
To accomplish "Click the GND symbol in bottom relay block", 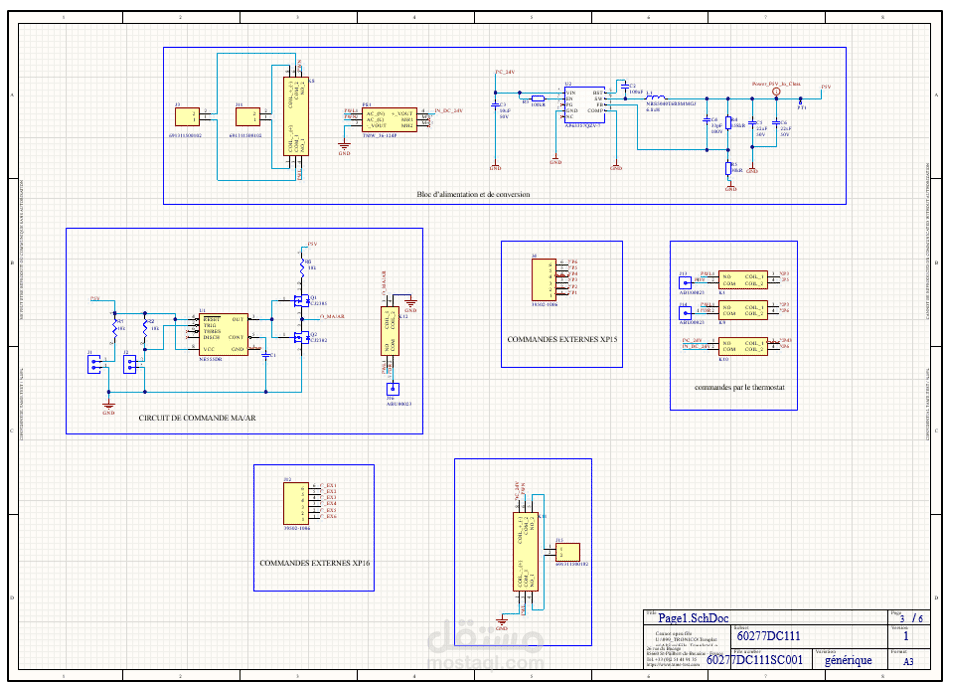I will (502, 621).
